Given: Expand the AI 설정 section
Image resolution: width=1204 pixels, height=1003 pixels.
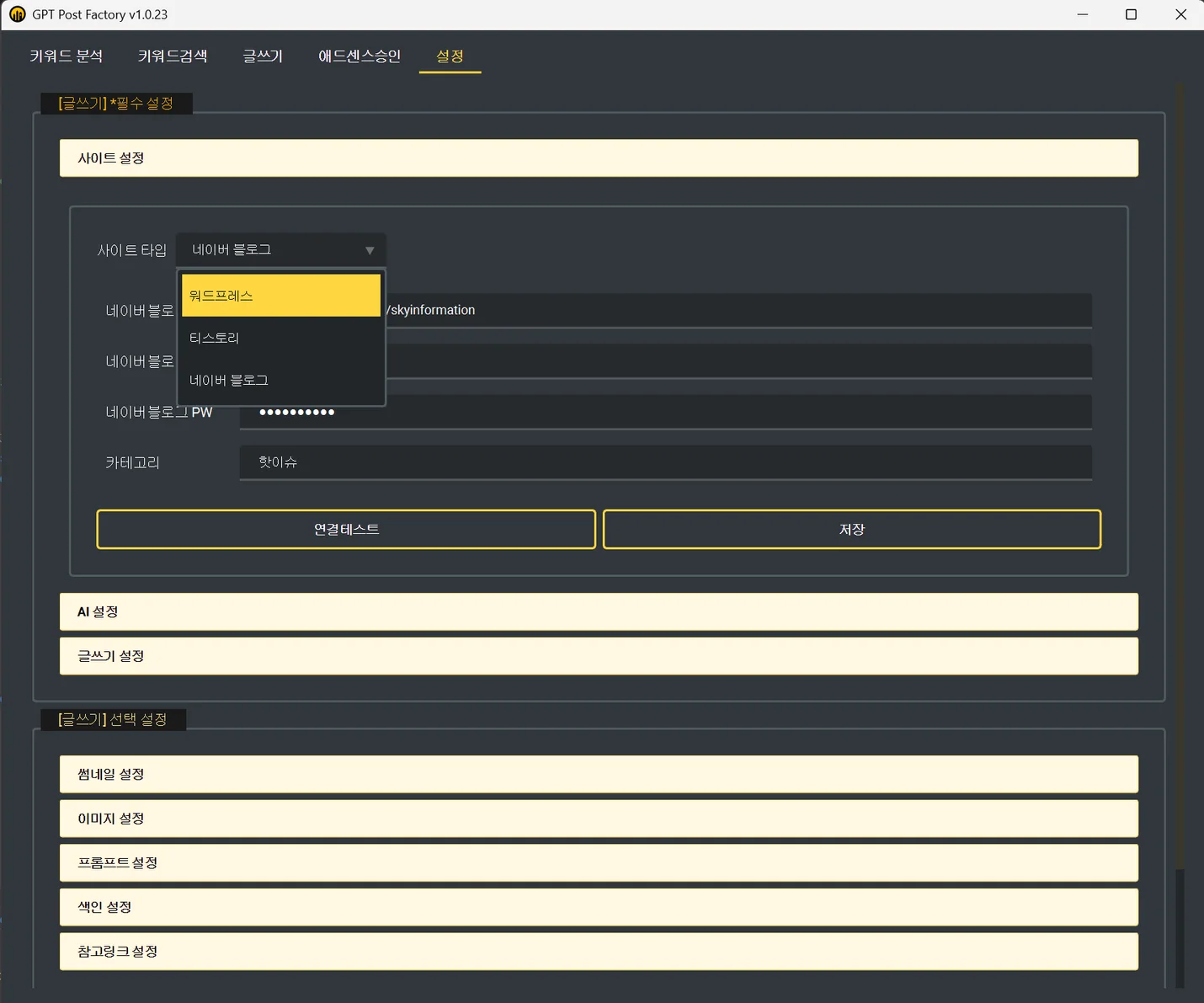Looking at the screenshot, I should 599,611.
